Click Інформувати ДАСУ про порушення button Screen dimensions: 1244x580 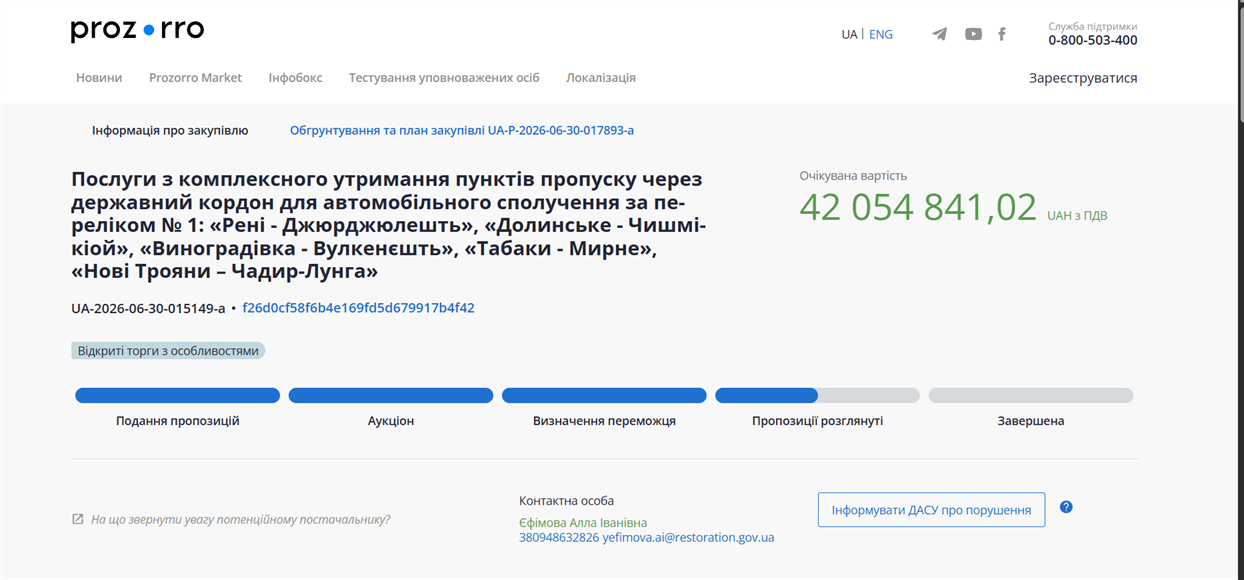[x=931, y=510]
